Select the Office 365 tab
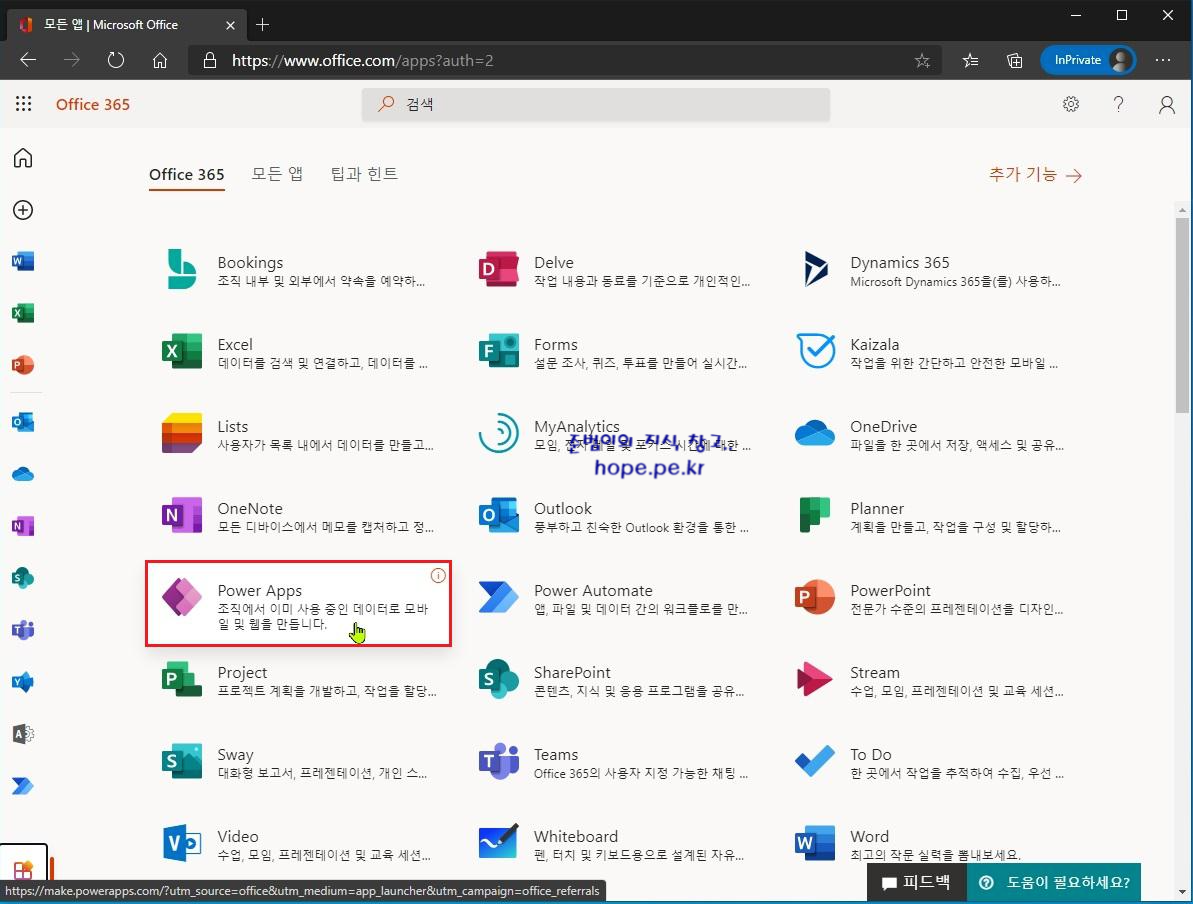 point(186,174)
